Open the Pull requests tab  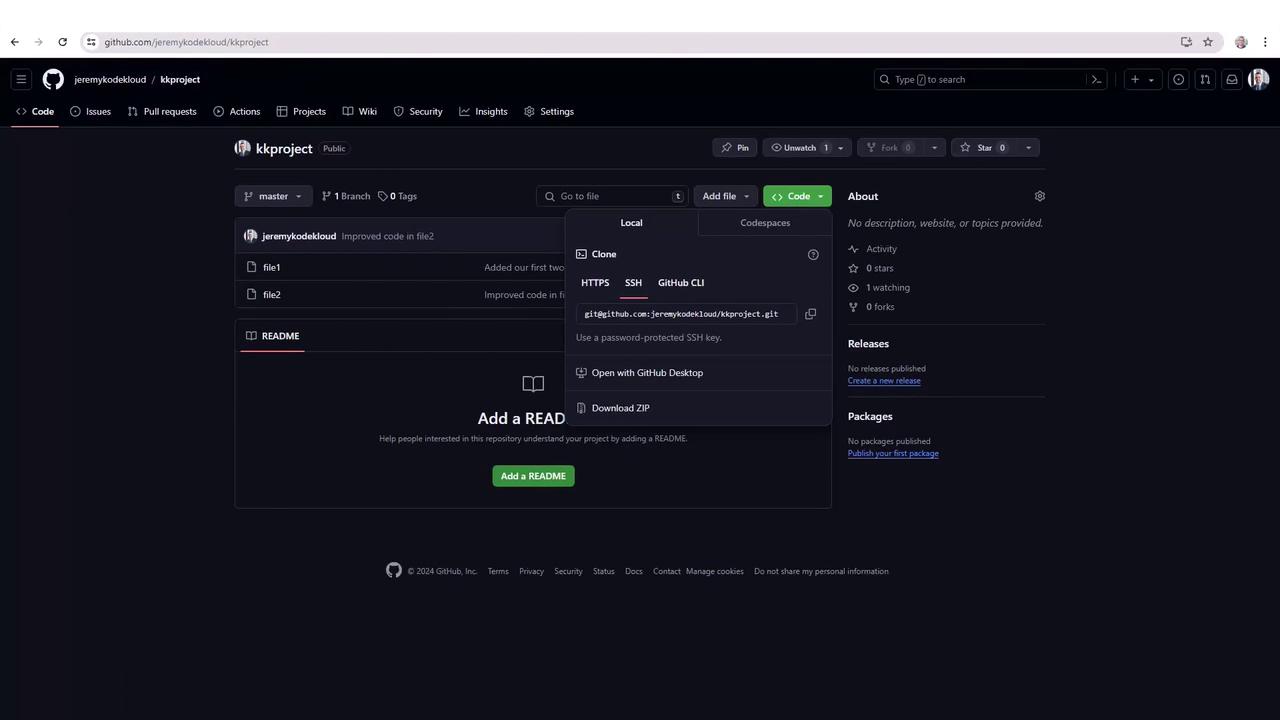tap(162, 112)
